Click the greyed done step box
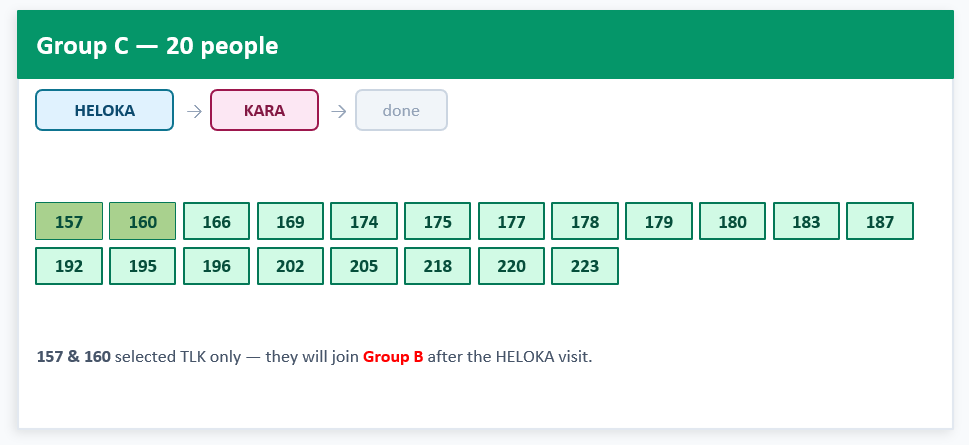This screenshot has height=445, width=969. [401, 110]
